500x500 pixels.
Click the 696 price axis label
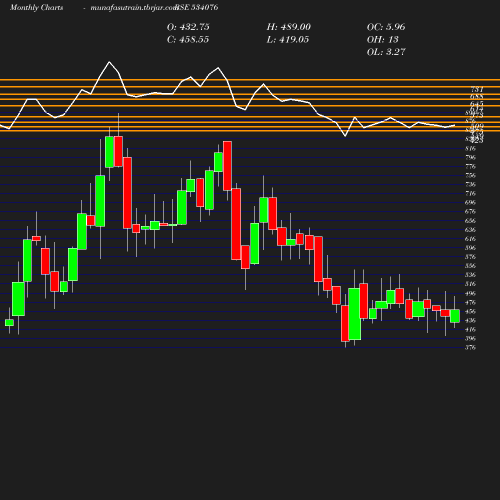[x=470, y=202]
